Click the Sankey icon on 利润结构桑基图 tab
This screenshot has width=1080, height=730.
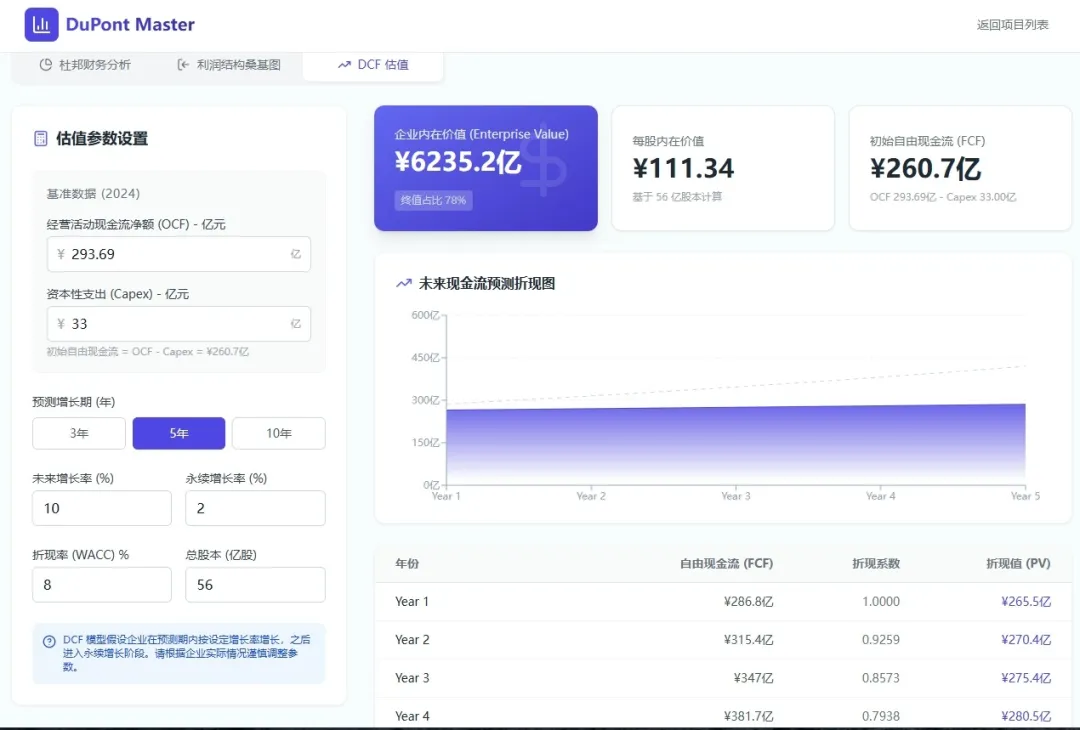click(183, 65)
